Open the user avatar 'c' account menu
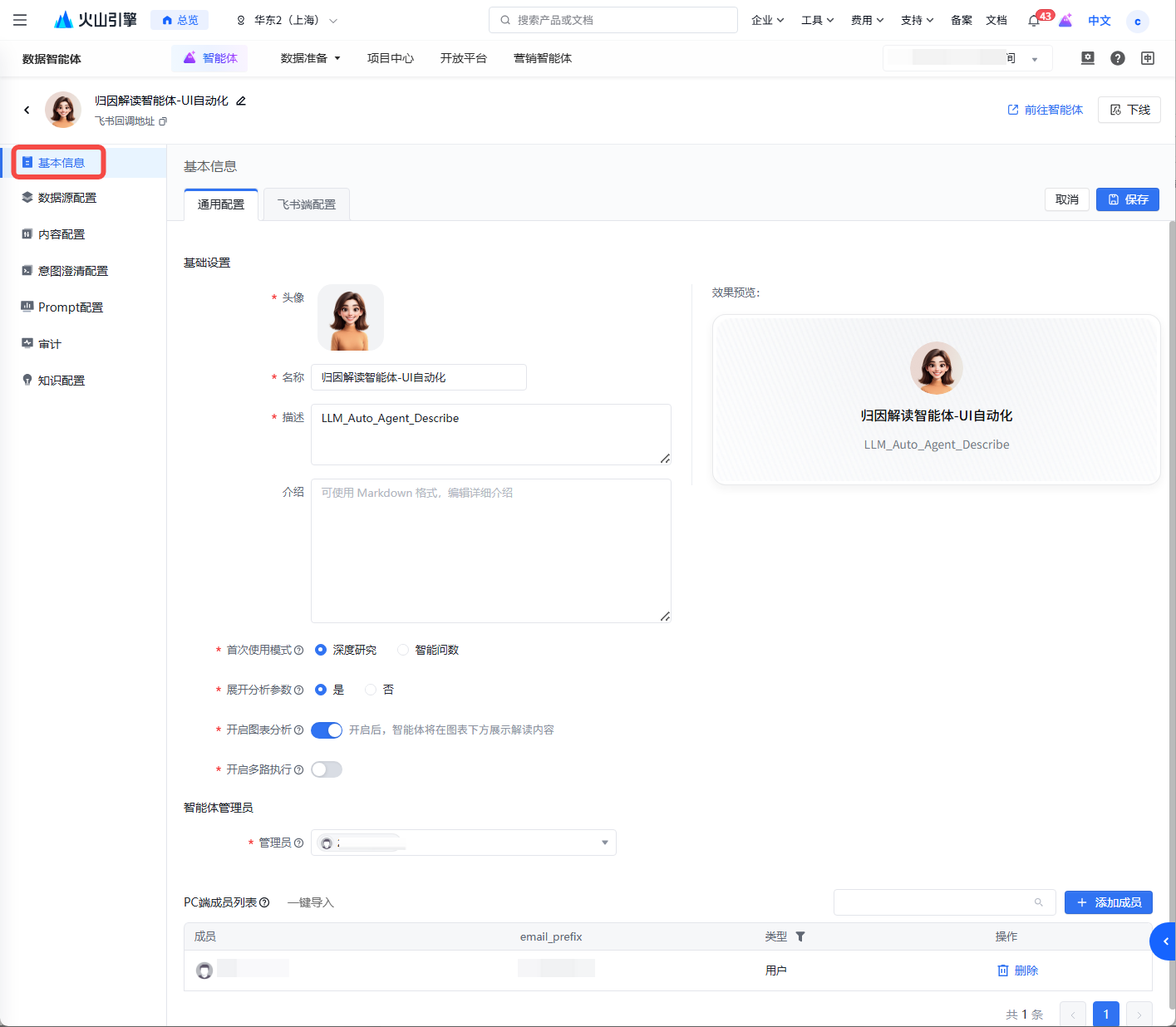The width and height of the screenshot is (1176, 1027). pos(1137,21)
